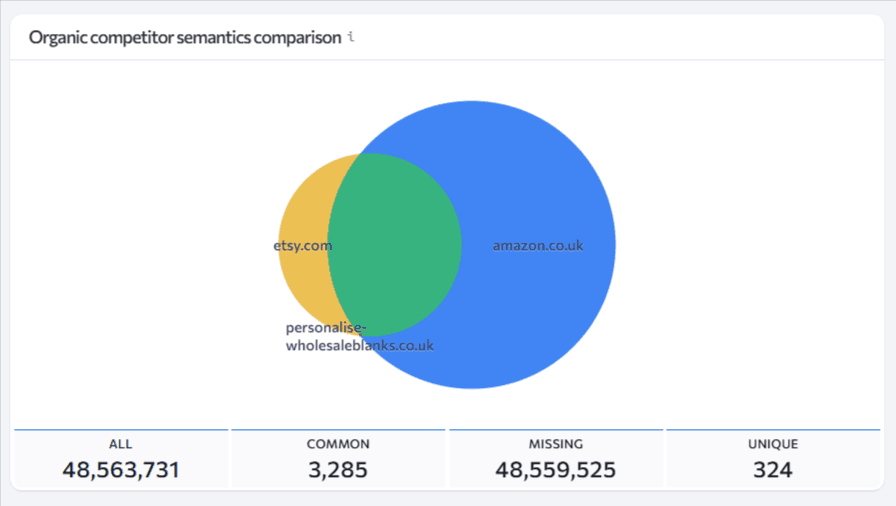Click the 3,285 common count
Image resolution: width=896 pixels, height=506 pixels.
click(338, 469)
